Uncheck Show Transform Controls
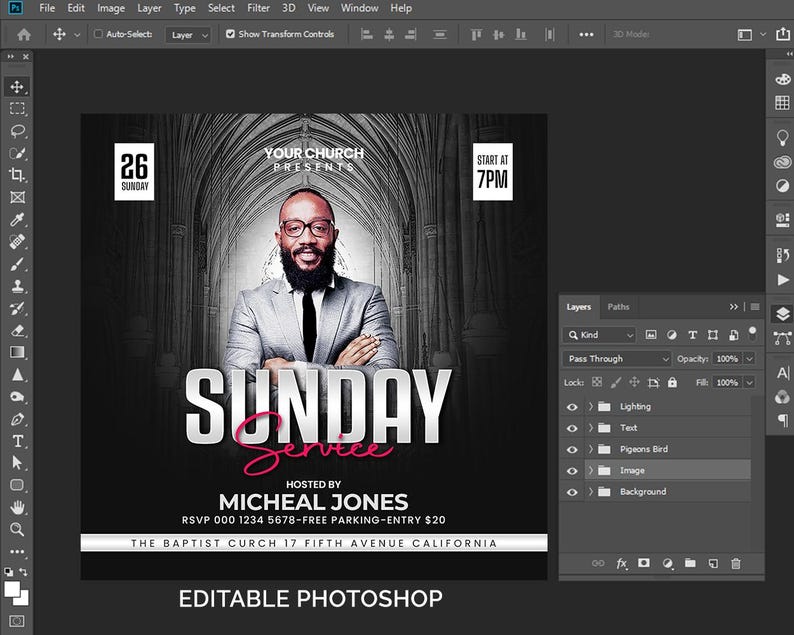Image resolution: width=794 pixels, height=635 pixels. 230,34
